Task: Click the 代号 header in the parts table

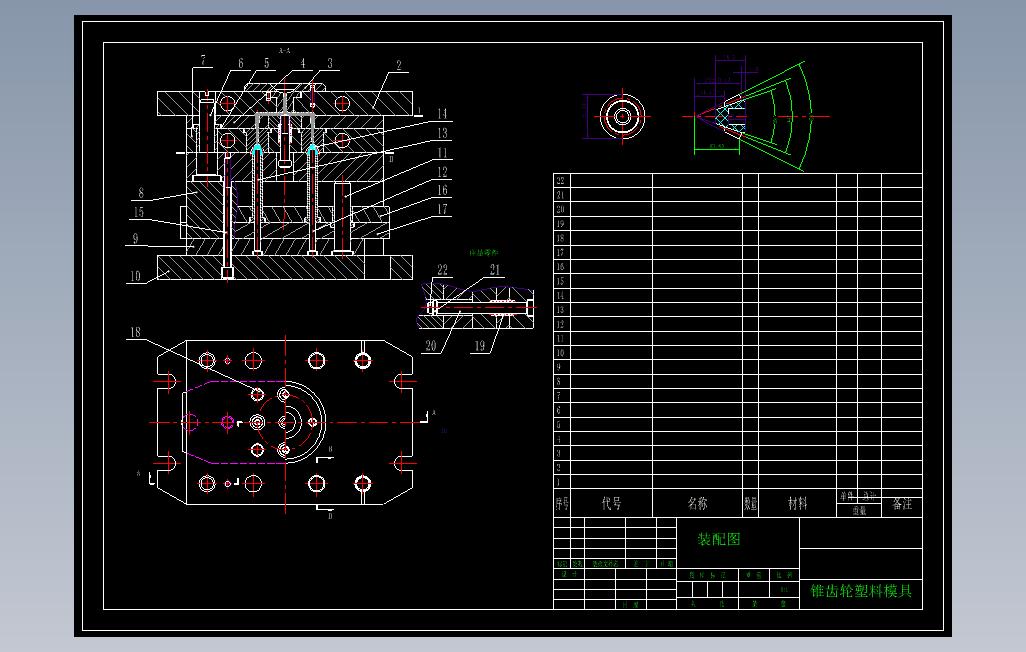Action: (611, 503)
